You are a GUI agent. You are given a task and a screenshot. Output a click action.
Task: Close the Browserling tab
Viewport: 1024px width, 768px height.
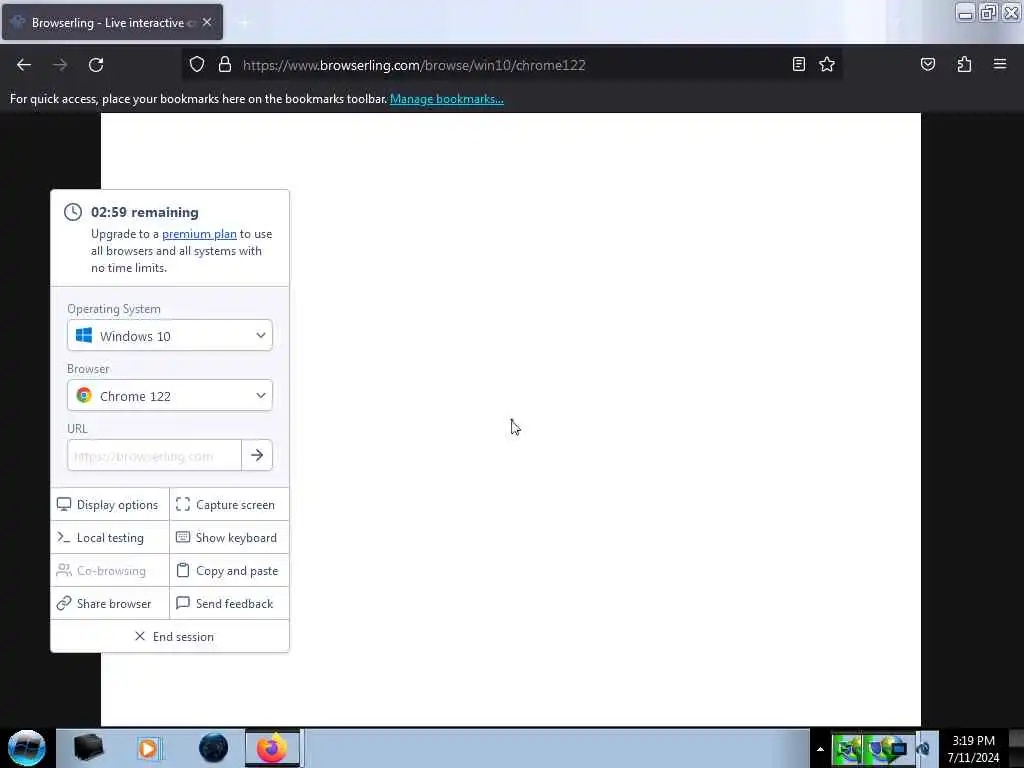(x=207, y=22)
